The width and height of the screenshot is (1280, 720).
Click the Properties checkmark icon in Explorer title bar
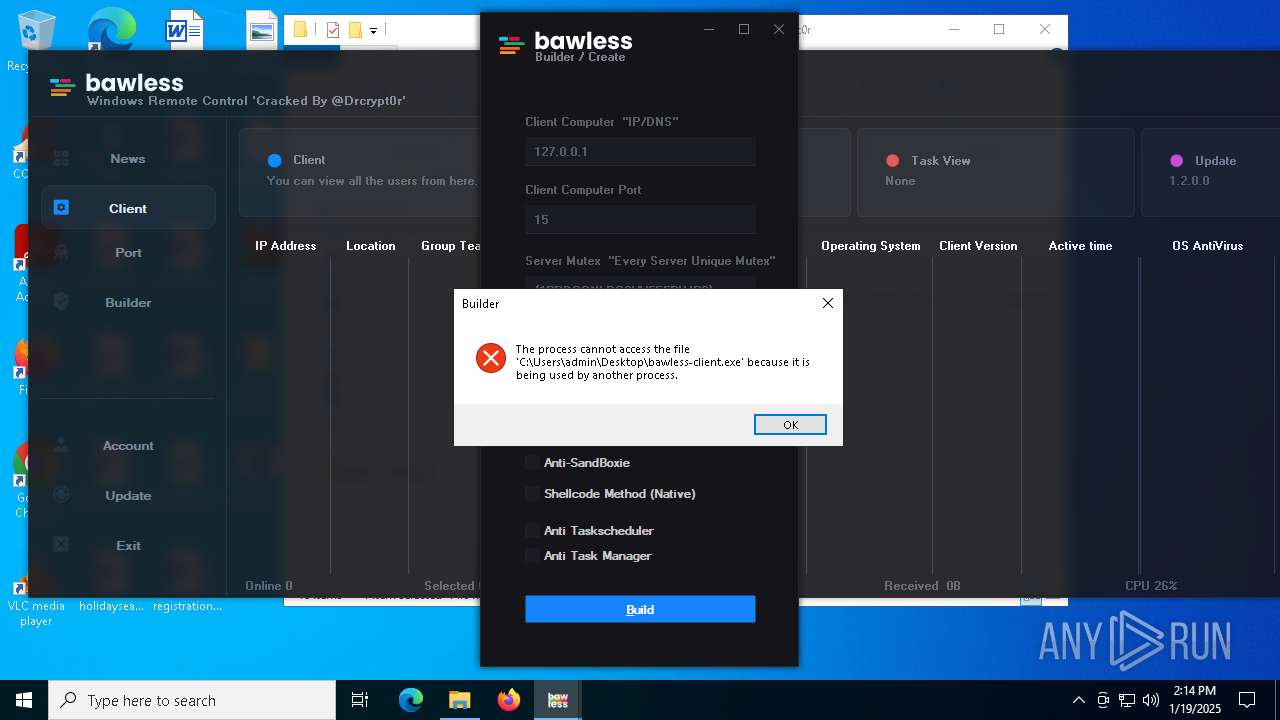click(x=333, y=30)
